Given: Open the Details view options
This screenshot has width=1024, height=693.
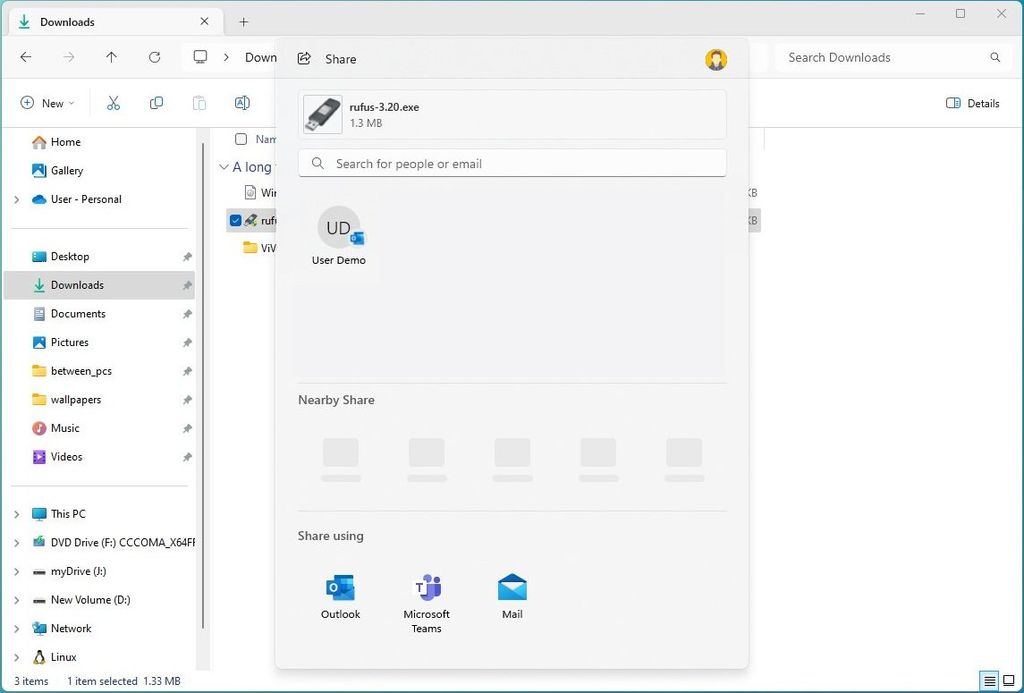Looking at the screenshot, I should click(x=973, y=103).
